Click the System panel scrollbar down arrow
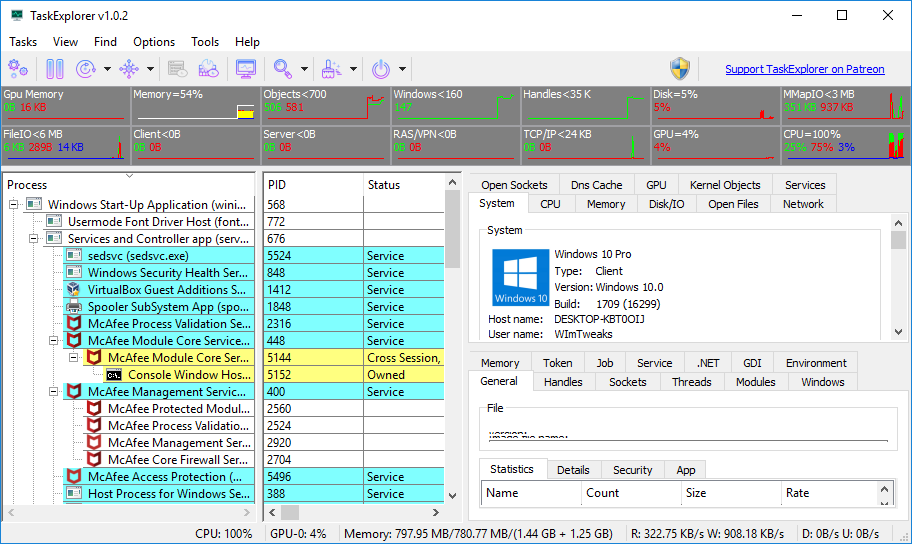This screenshot has height=544, width=912. pos(898,332)
